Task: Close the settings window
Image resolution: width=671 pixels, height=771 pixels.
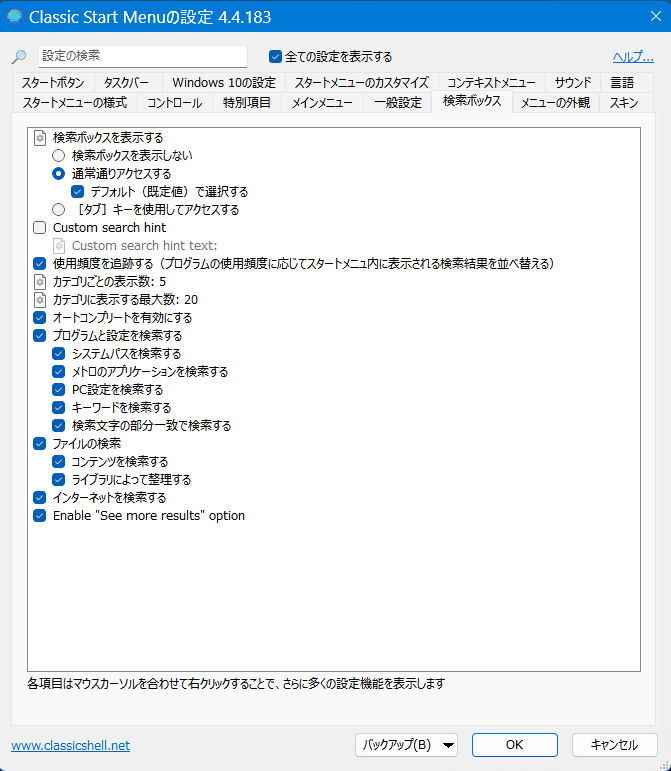Action: pyautogui.click(x=656, y=16)
